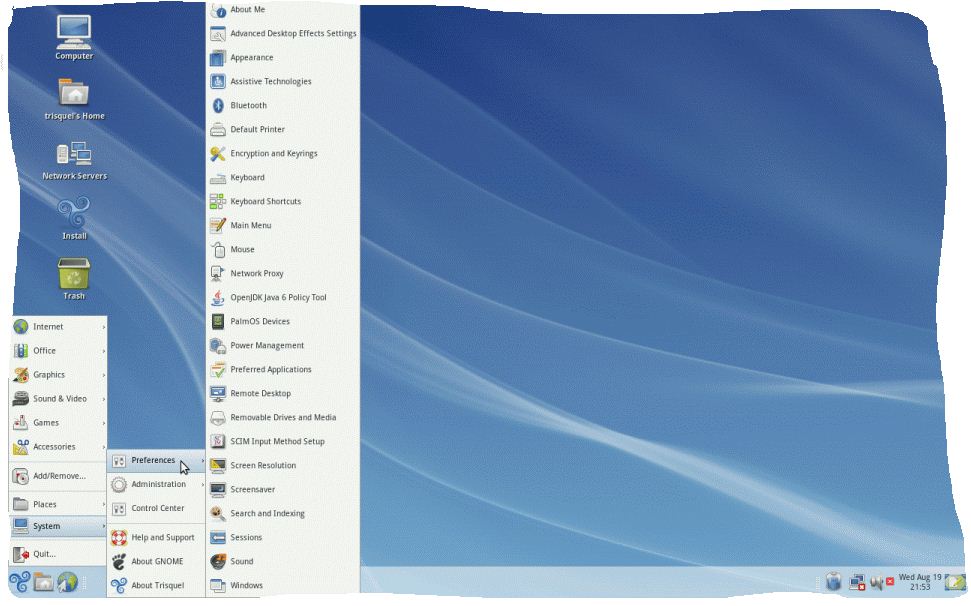
Task: Open Mouse preferences
Action: [282, 249]
